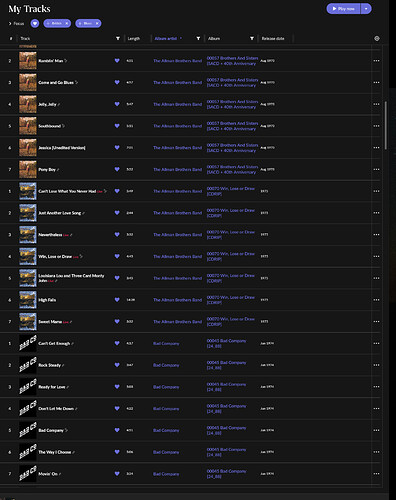Open three-dot menu for Jelly Jelly
This screenshot has height=500, width=396.
[x=376, y=104]
